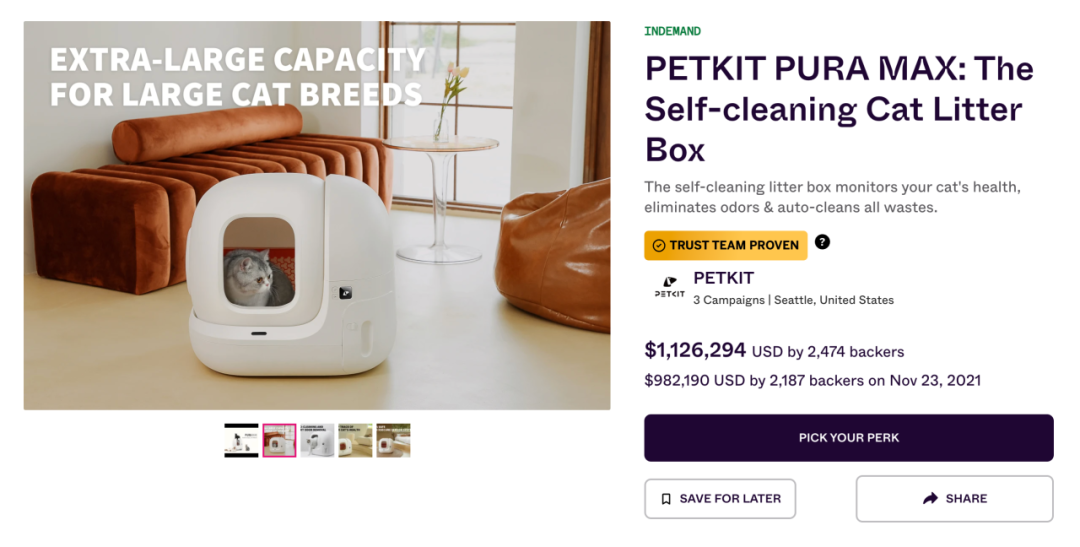
Task: Select the pink-highlighted second thumbnail
Action: (279, 441)
